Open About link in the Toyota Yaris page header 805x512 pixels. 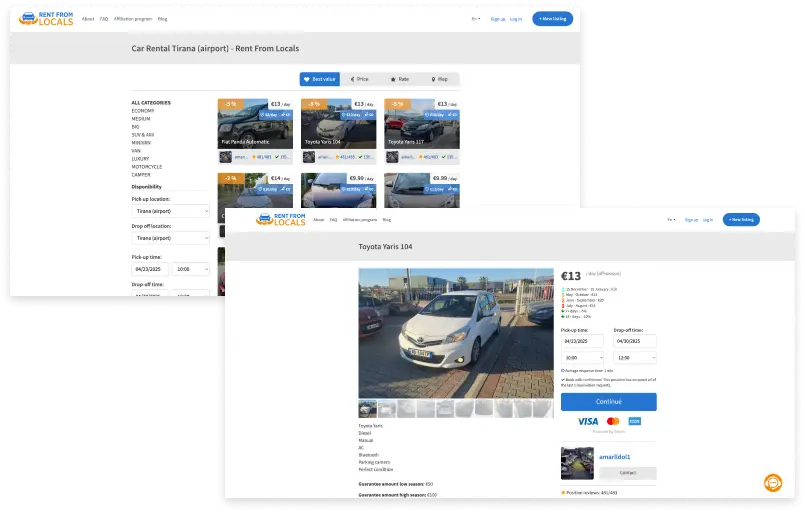(319, 220)
